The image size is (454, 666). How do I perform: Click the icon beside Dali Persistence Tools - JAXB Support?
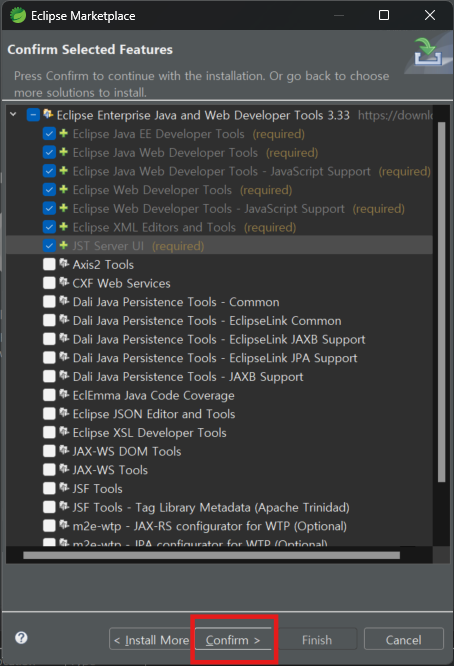click(x=64, y=375)
